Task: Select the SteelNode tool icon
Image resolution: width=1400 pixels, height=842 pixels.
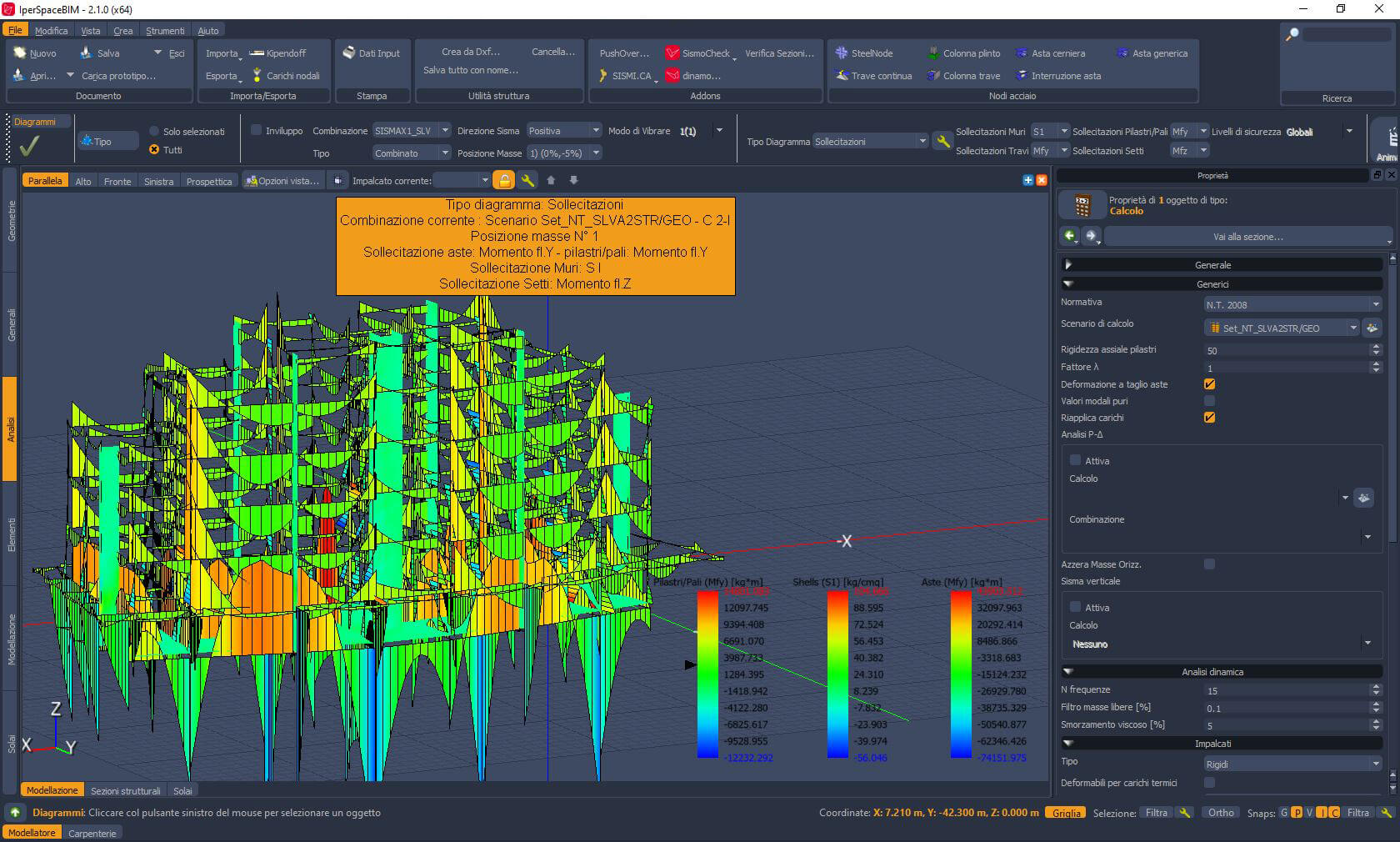Action: 842,53
